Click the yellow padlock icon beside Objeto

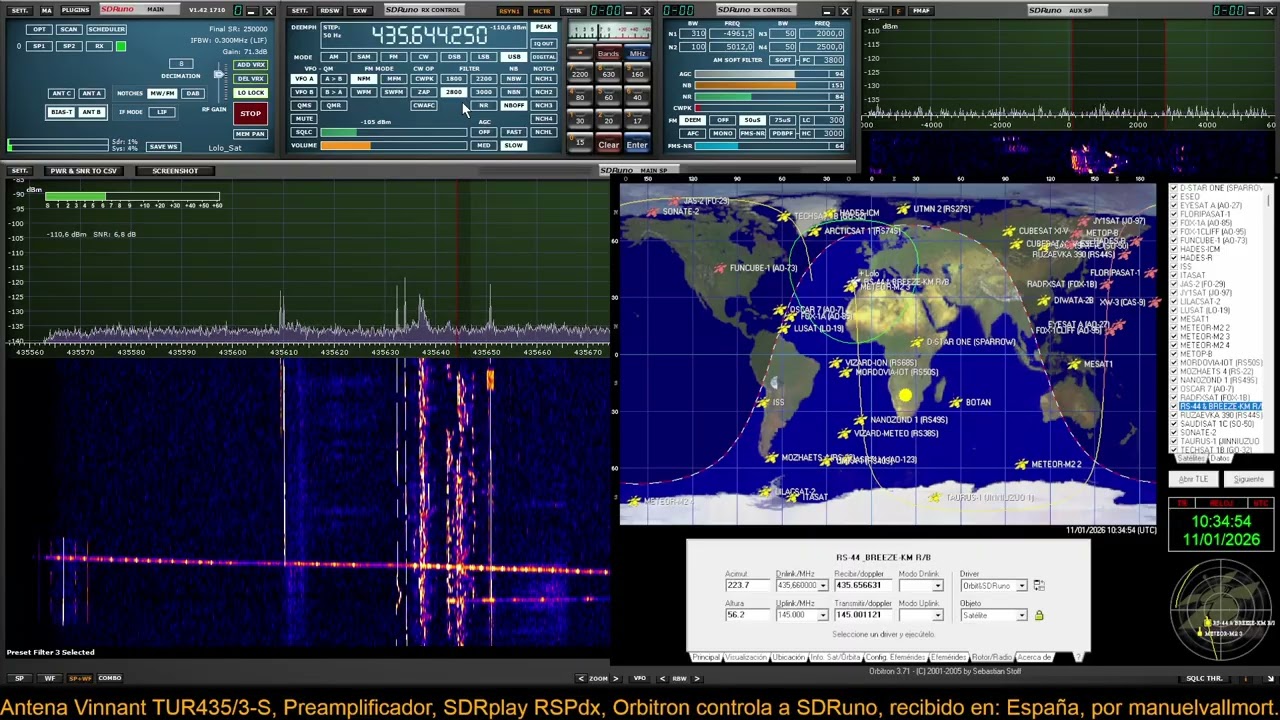1038,615
